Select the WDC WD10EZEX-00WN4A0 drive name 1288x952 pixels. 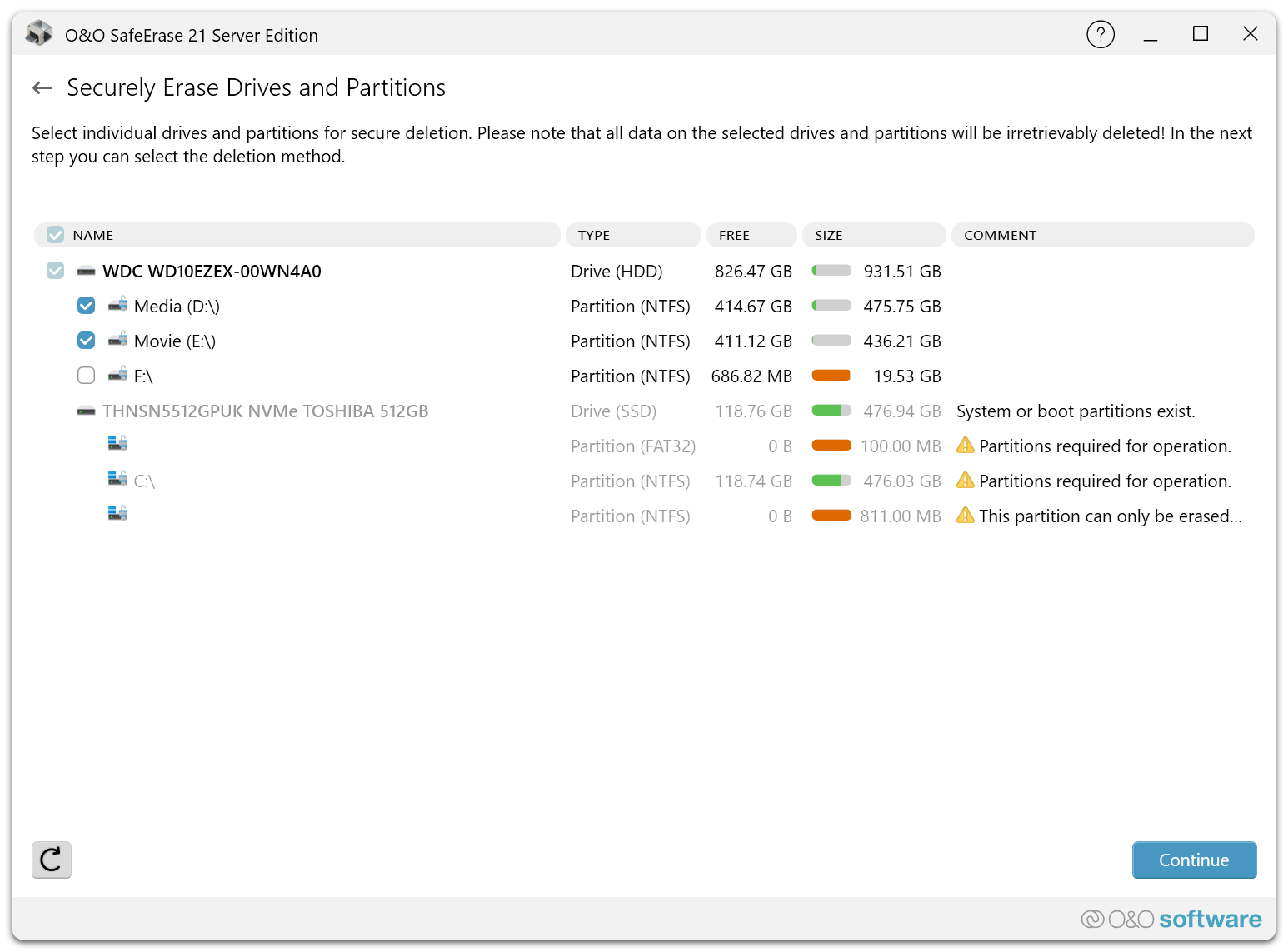click(x=212, y=272)
